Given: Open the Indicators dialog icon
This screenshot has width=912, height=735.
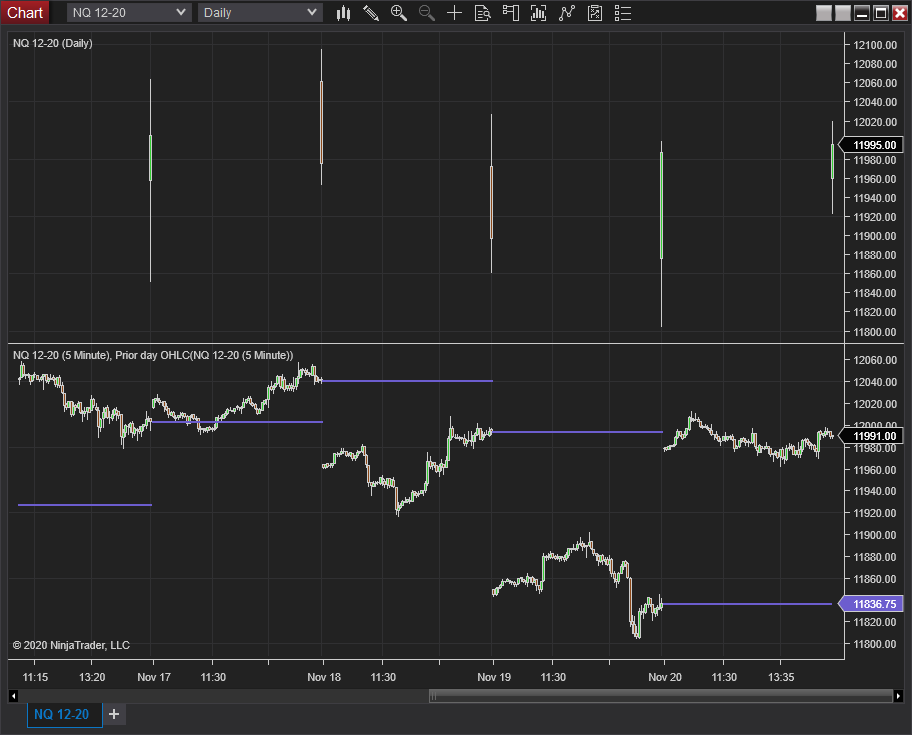Looking at the screenshot, I should (538, 13).
